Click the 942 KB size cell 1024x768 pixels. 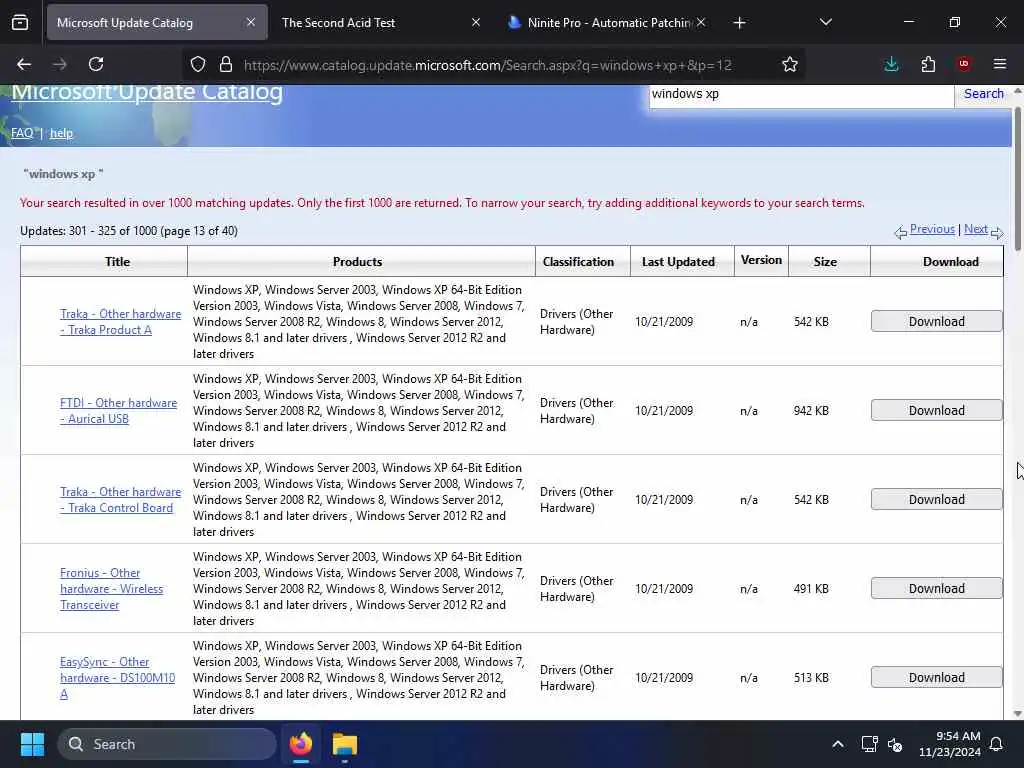[811, 411]
